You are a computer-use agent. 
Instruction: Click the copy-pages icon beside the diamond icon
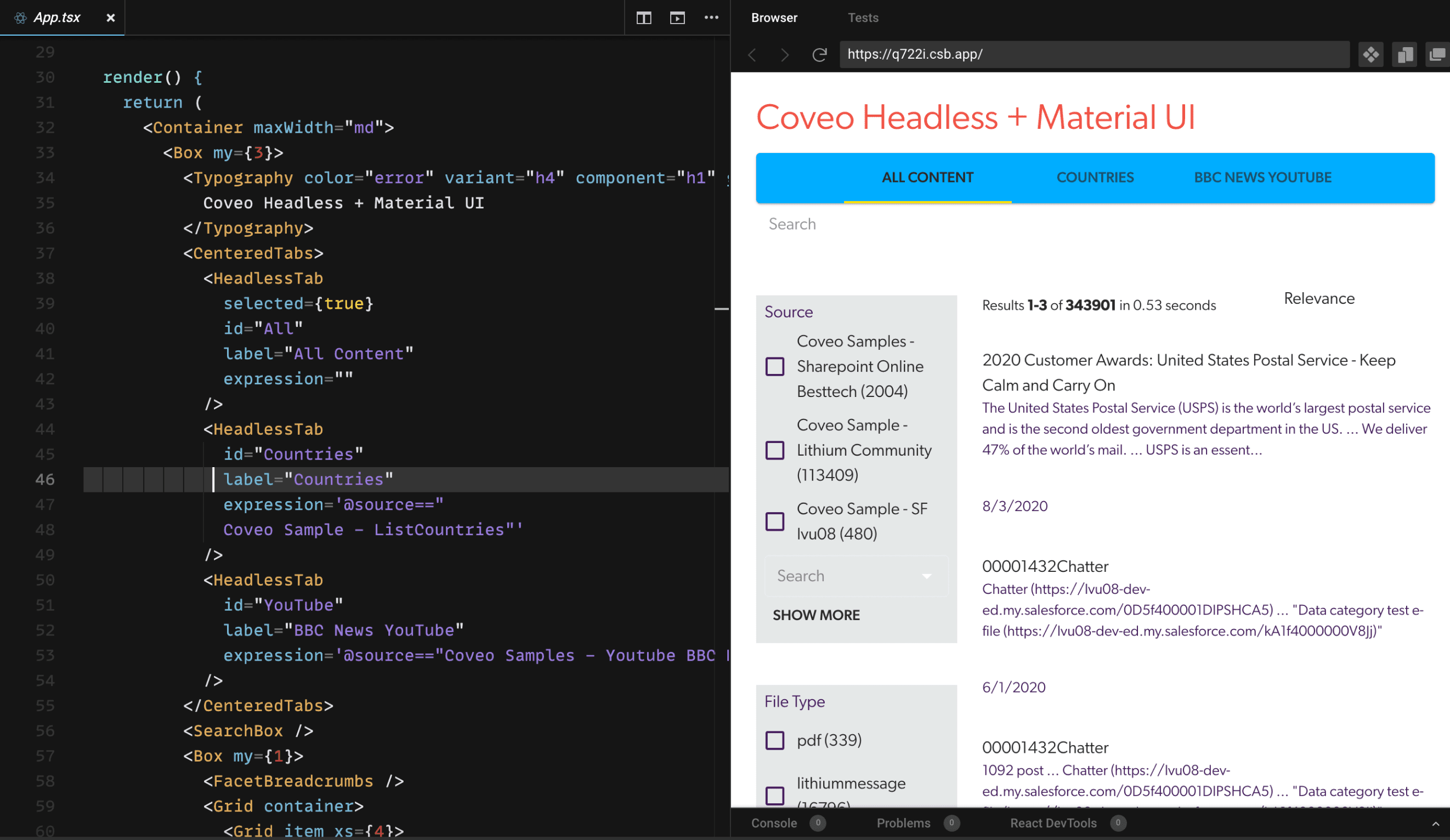[1404, 55]
